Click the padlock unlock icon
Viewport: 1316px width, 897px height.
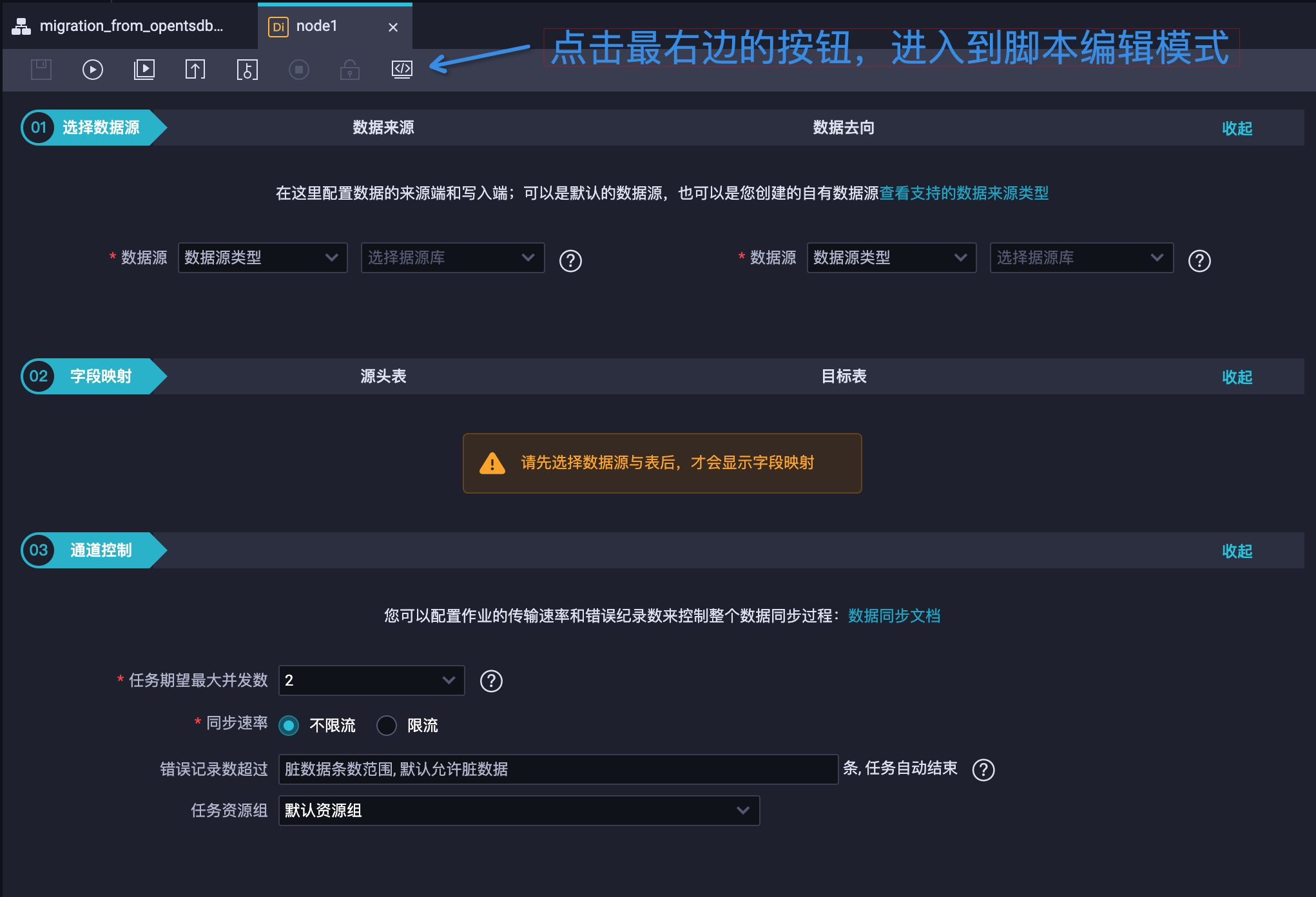click(x=350, y=69)
